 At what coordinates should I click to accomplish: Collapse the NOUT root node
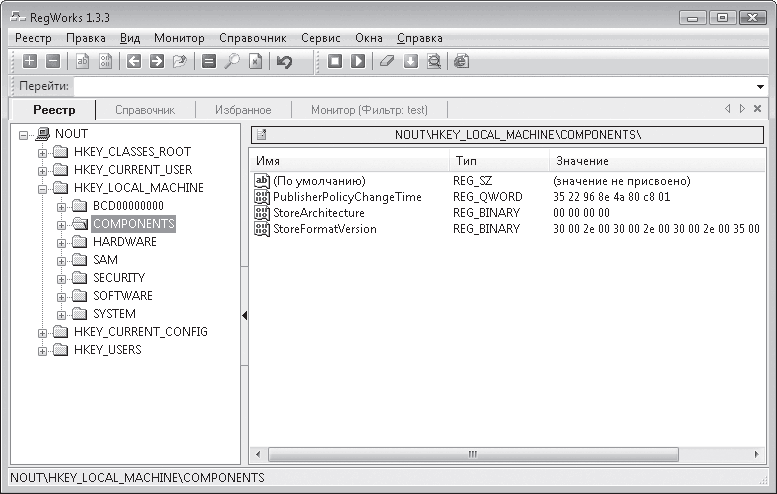pos(23,135)
